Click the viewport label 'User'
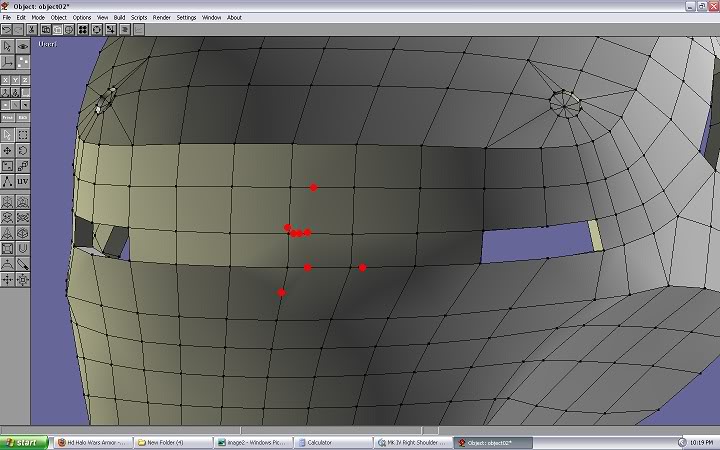Viewport: 720px width, 450px height. 48,44
